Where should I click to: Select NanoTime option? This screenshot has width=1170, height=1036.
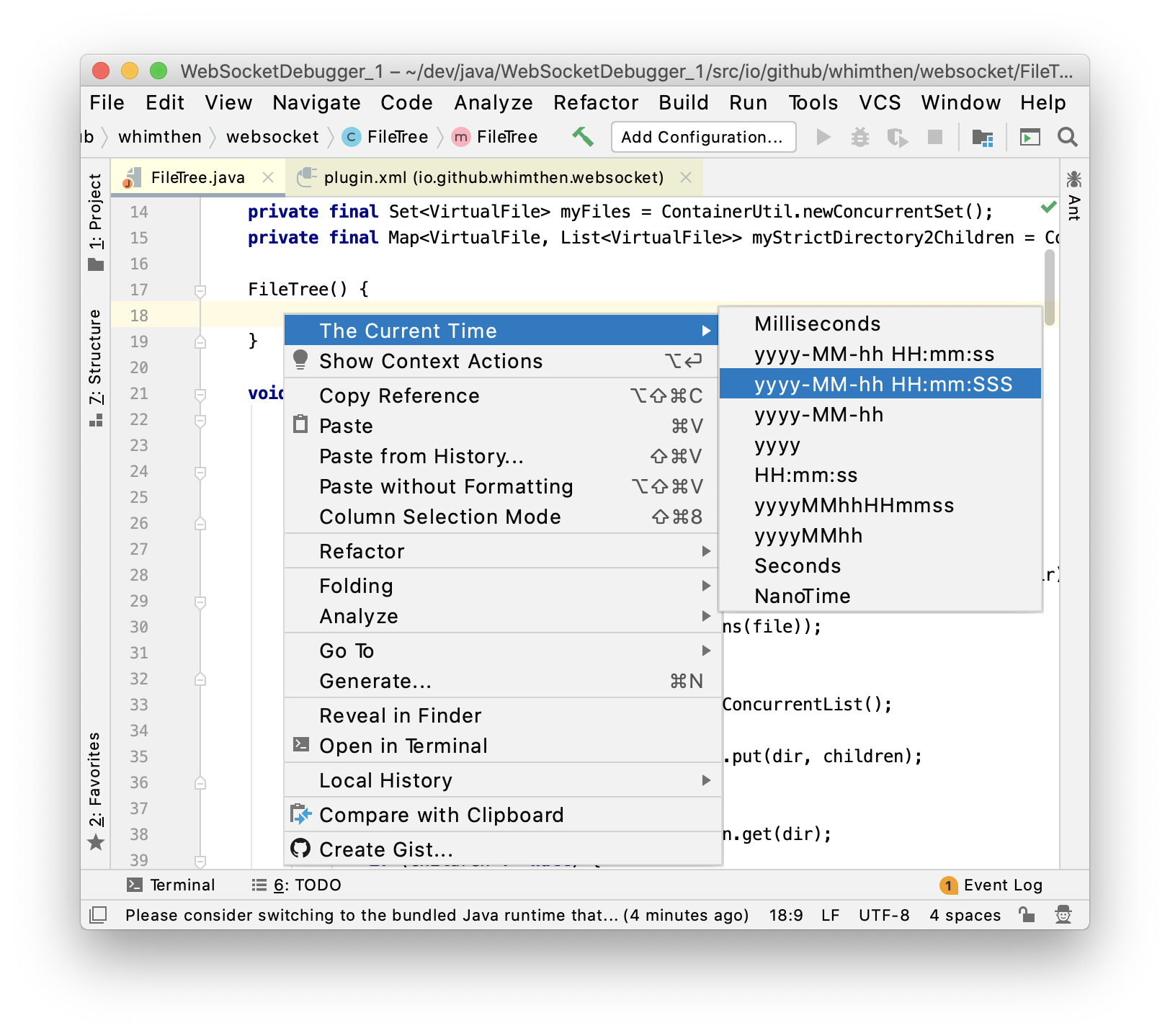click(880, 596)
